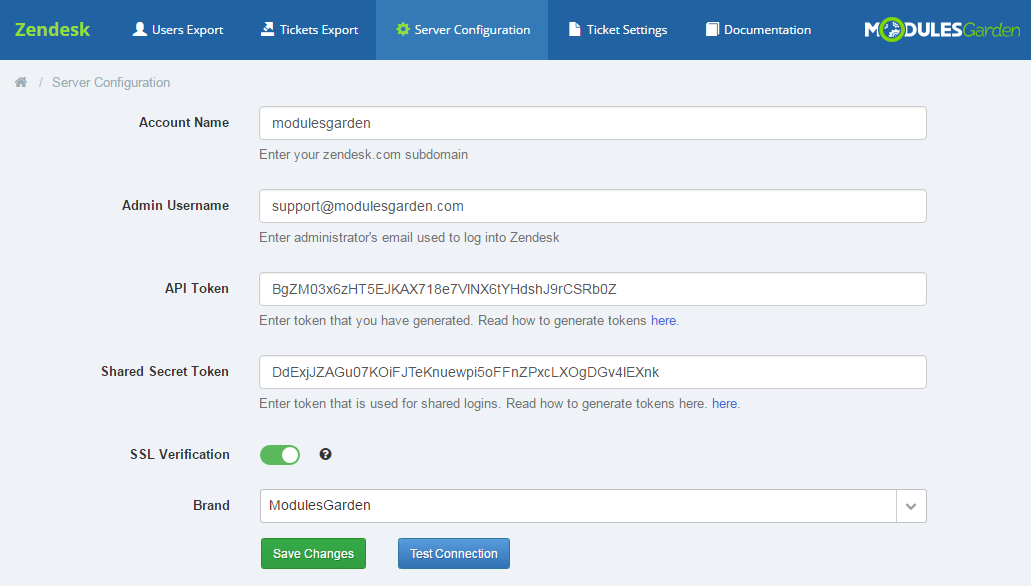Viewport: 1031px width, 586px height.
Task: Follow the 'here' link under Shared Secret Token
Action: [725, 403]
